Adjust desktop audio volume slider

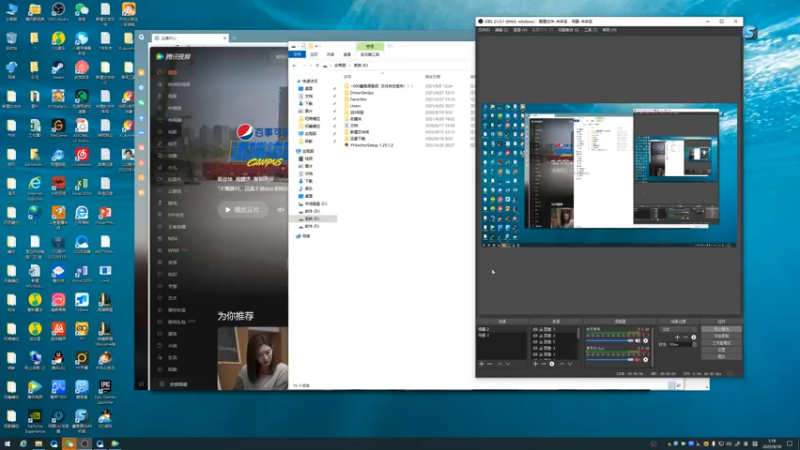click(610, 340)
